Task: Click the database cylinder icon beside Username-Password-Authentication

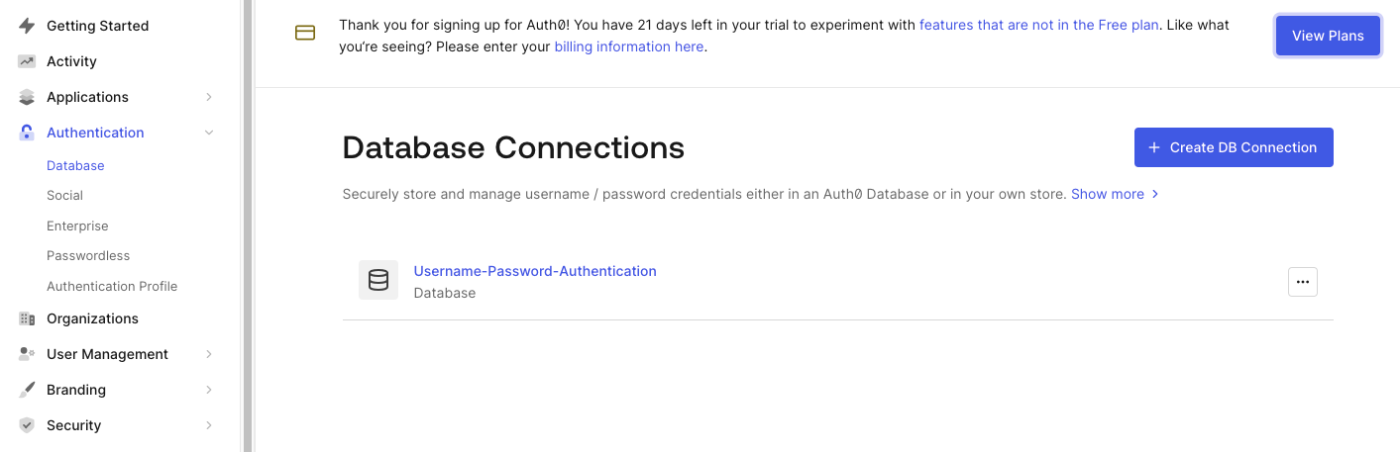Action: click(x=378, y=280)
